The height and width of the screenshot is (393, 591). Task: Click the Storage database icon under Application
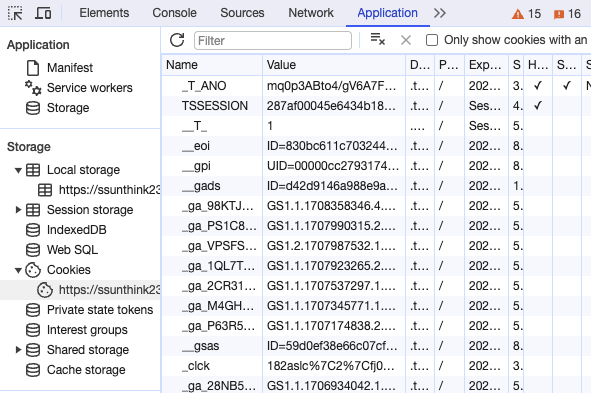tap(33, 108)
